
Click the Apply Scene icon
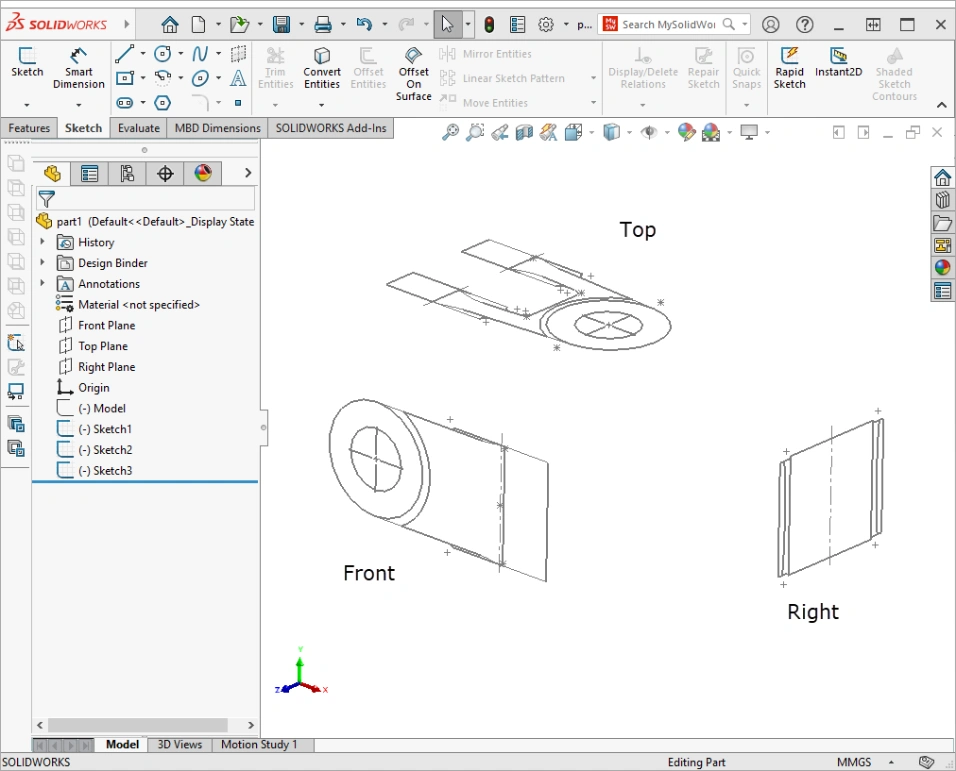(x=711, y=132)
